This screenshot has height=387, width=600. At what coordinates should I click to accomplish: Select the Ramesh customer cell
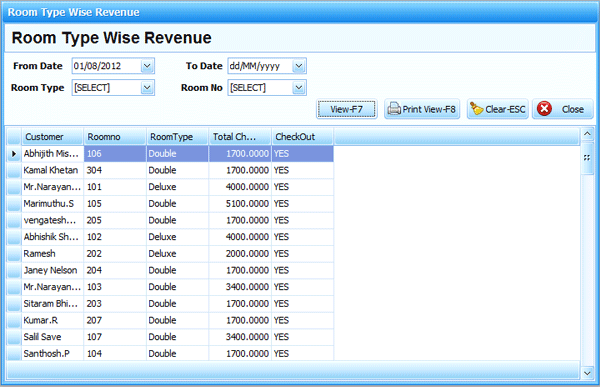click(52, 254)
